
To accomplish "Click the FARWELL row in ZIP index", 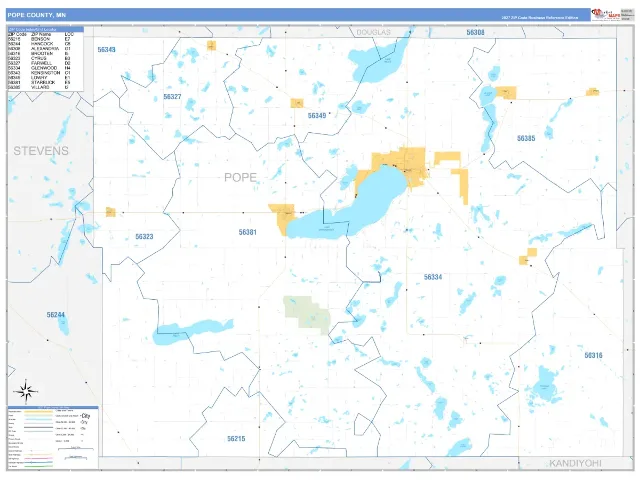I will (40, 63).
